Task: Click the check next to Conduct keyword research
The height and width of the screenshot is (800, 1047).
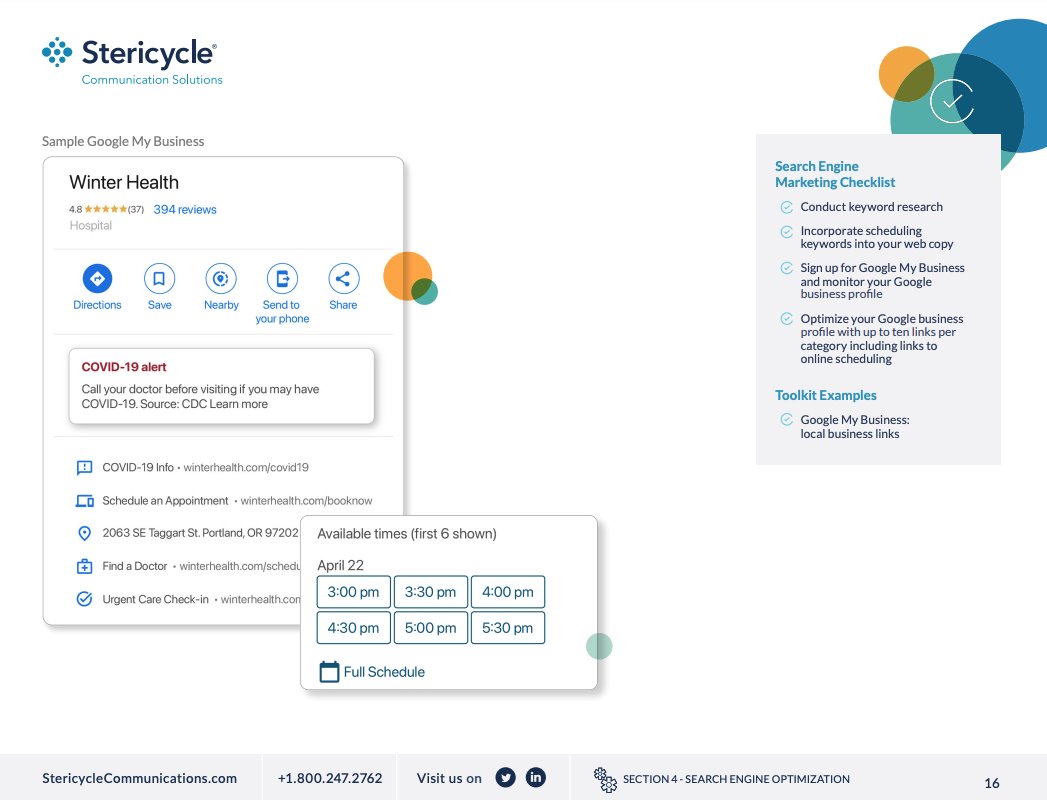Action: pyautogui.click(x=787, y=207)
